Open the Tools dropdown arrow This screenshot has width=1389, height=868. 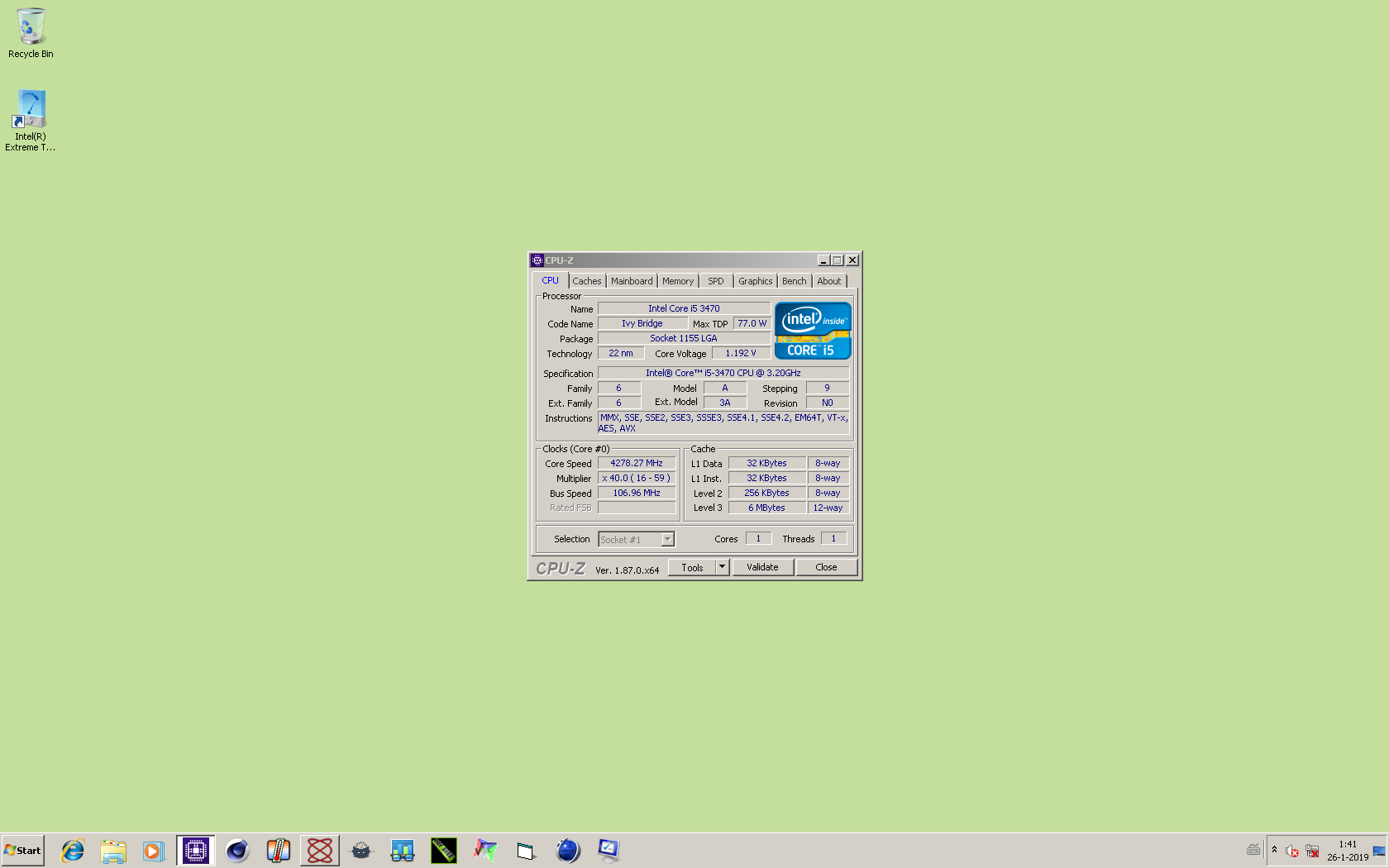[722, 567]
